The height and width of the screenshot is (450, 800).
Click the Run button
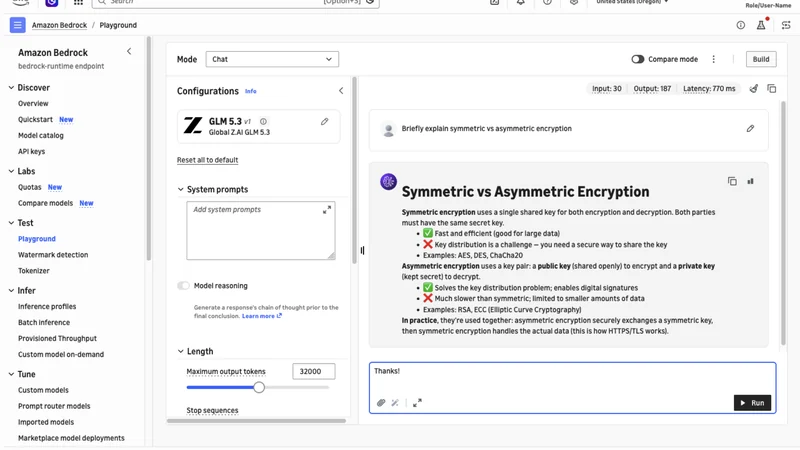click(752, 403)
